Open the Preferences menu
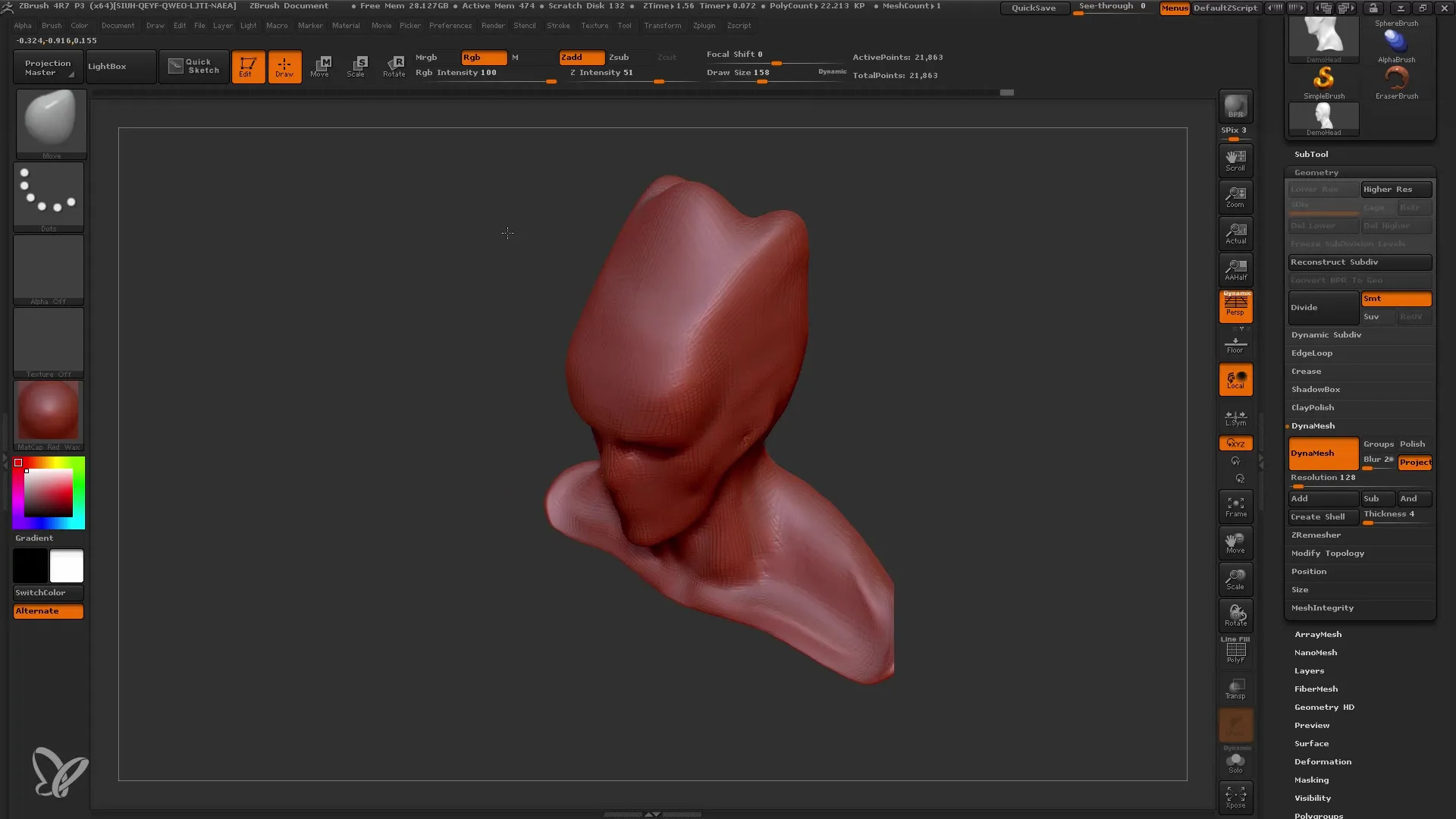 450,26
